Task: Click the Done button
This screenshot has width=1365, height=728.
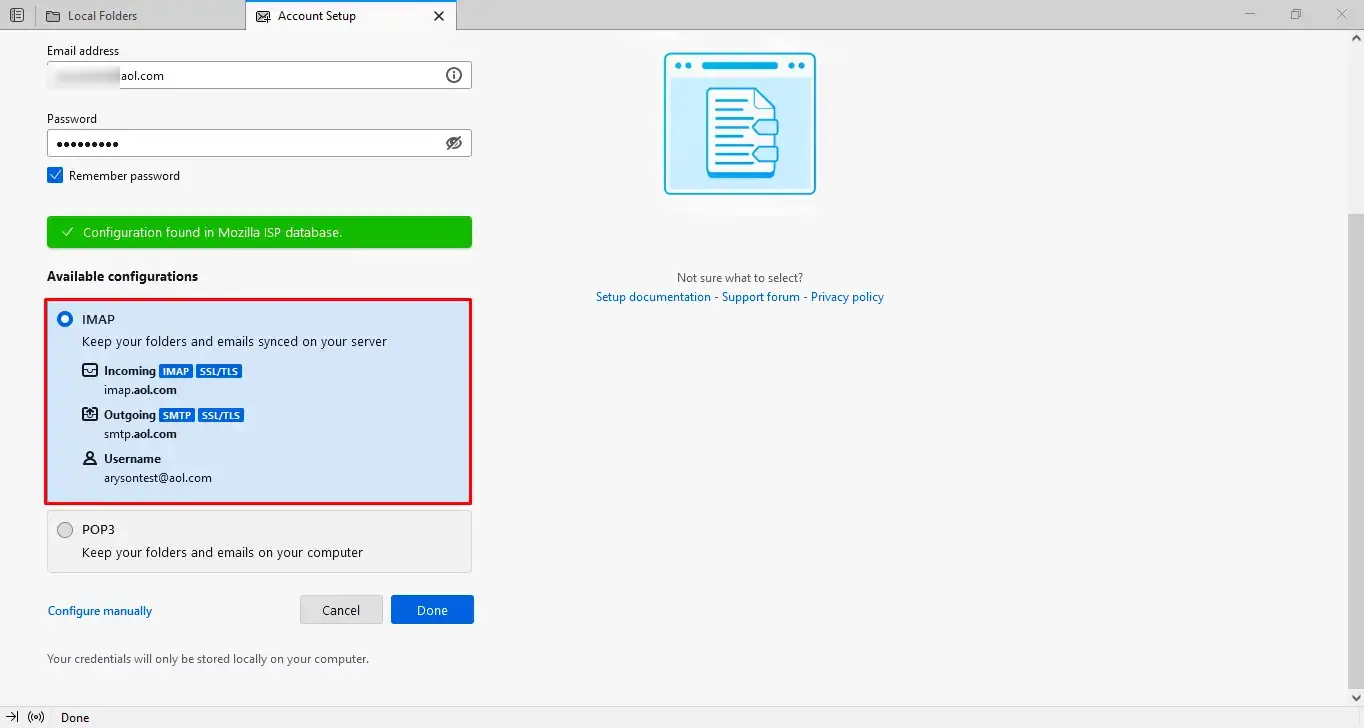Action: tap(432, 610)
